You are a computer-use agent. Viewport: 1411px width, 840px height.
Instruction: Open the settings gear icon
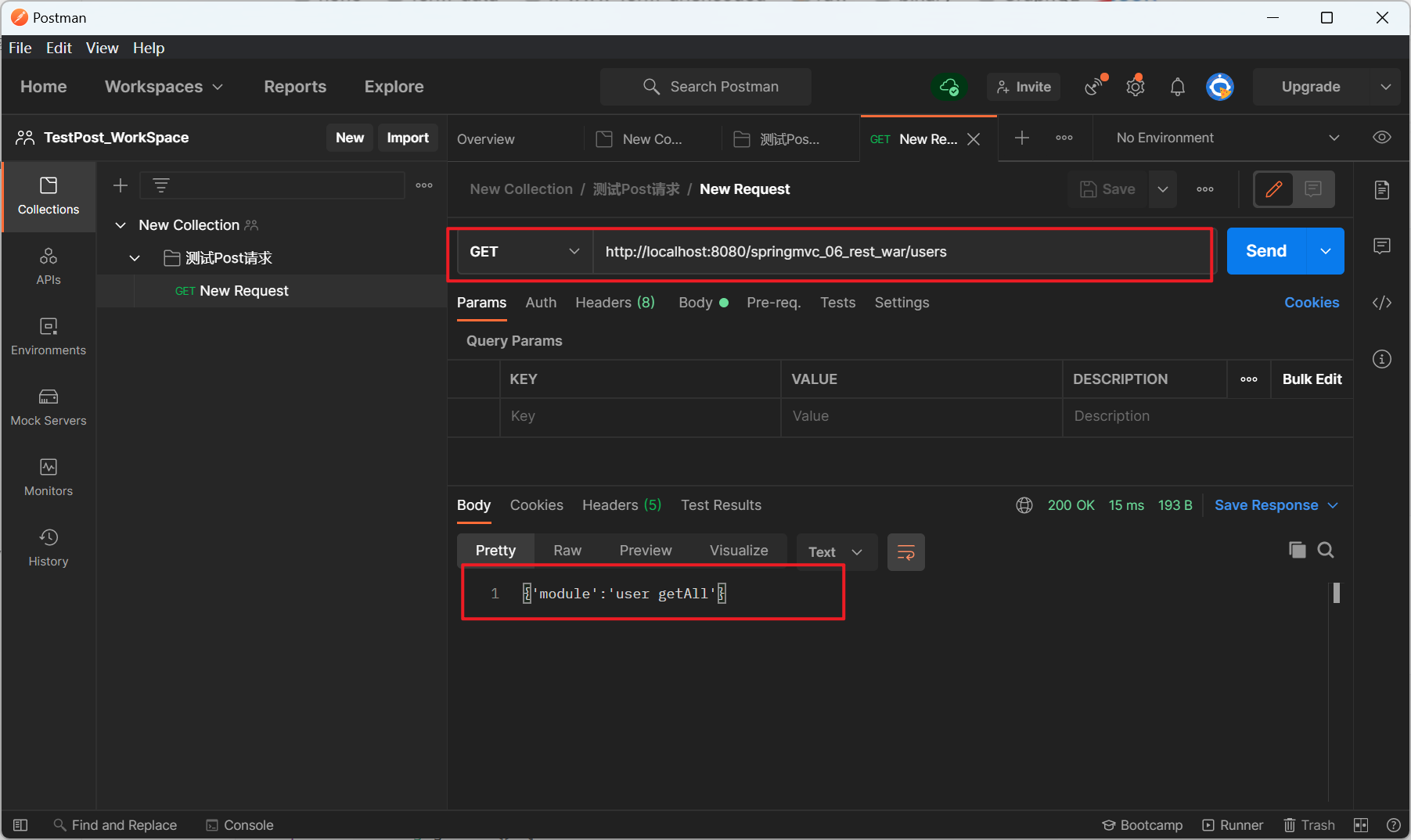pyautogui.click(x=1136, y=86)
